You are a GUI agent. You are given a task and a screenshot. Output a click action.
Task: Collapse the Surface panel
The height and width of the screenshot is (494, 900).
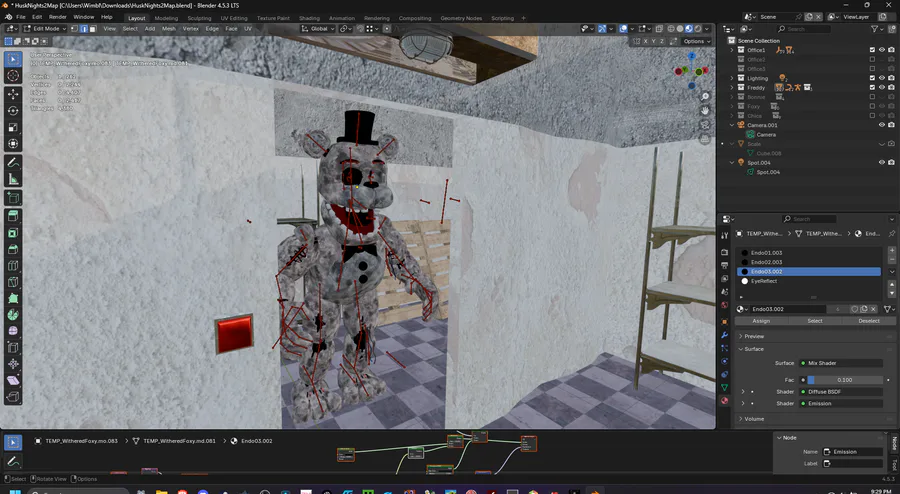click(754, 349)
